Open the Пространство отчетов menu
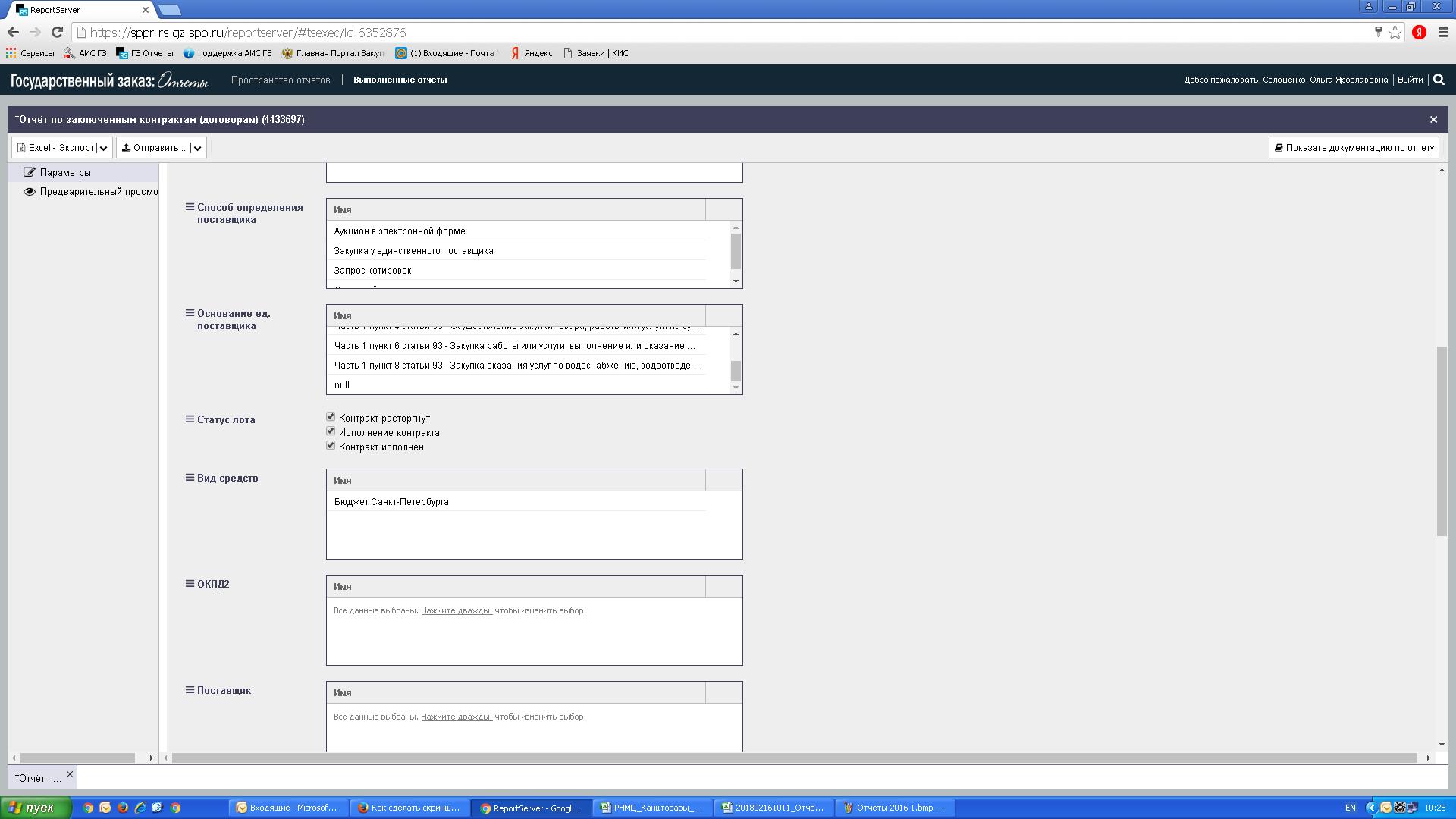 pos(281,80)
